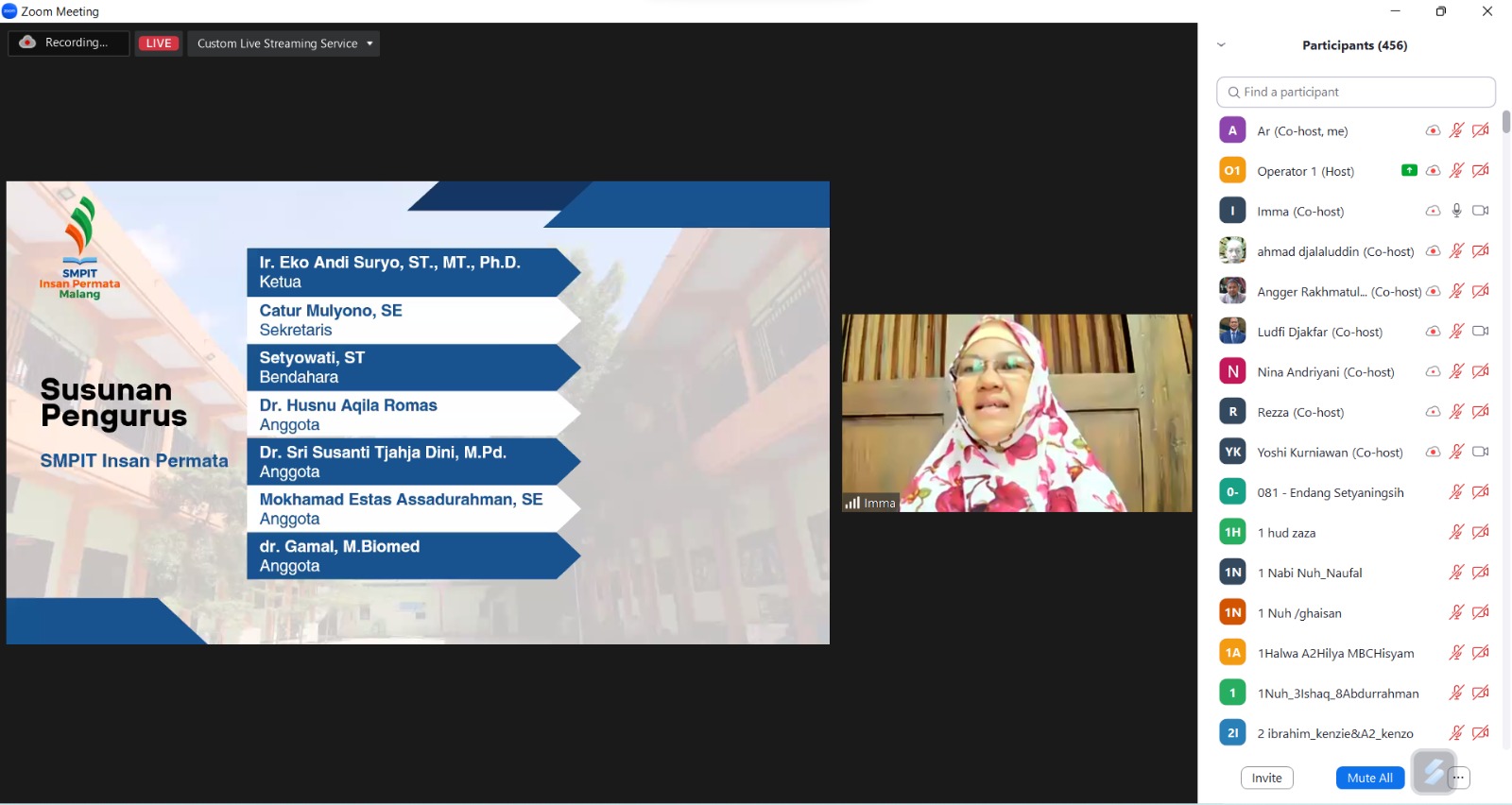The height and width of the screenshot is (805, 1512).
Task: Click Operator 1 recording indicator icon
Action: tap(1433, 171)
